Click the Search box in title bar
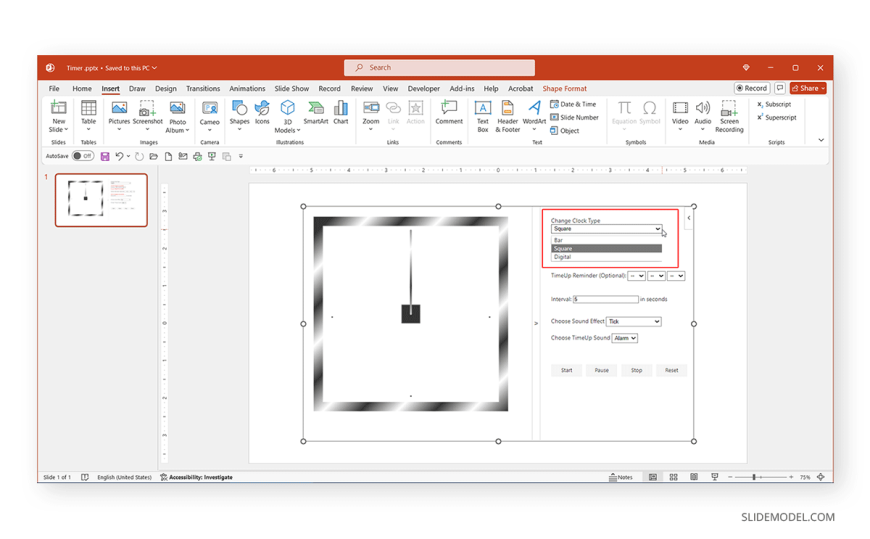Image resolution: width=870 pixels, height=539 pixels. [x=439, y=68]
